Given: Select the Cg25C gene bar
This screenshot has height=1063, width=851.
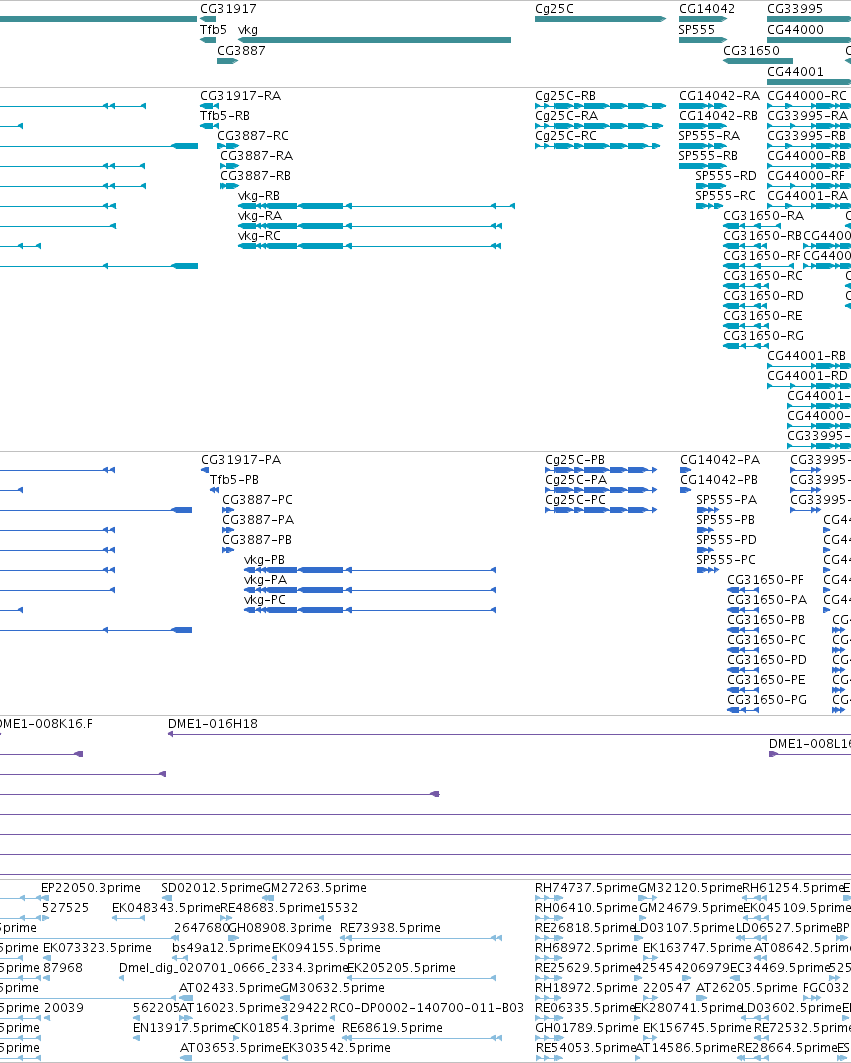Looking at the screenshot, I should (x=601, y=19).
